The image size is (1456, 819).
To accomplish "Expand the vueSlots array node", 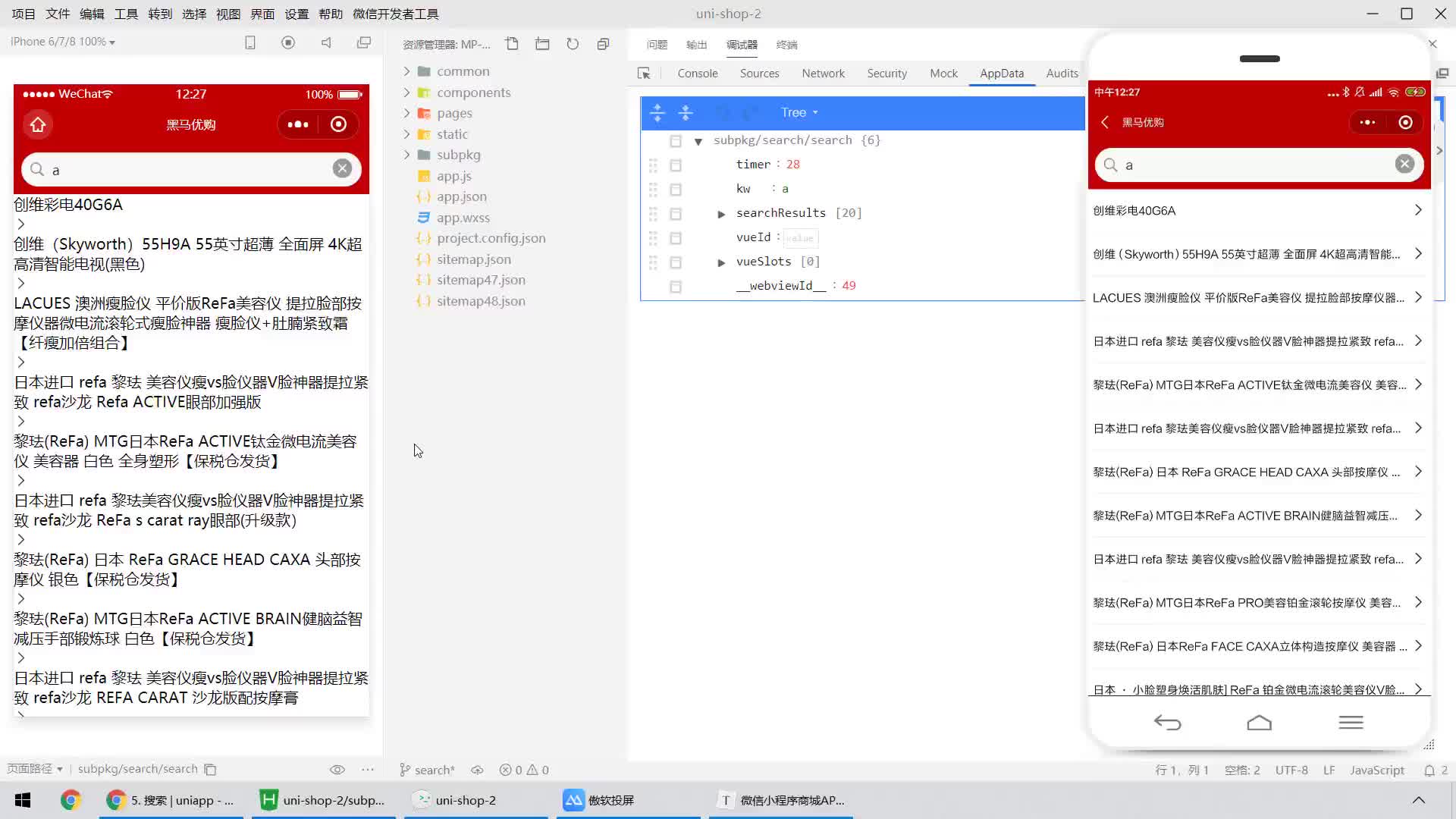I will tap(721, 262).
